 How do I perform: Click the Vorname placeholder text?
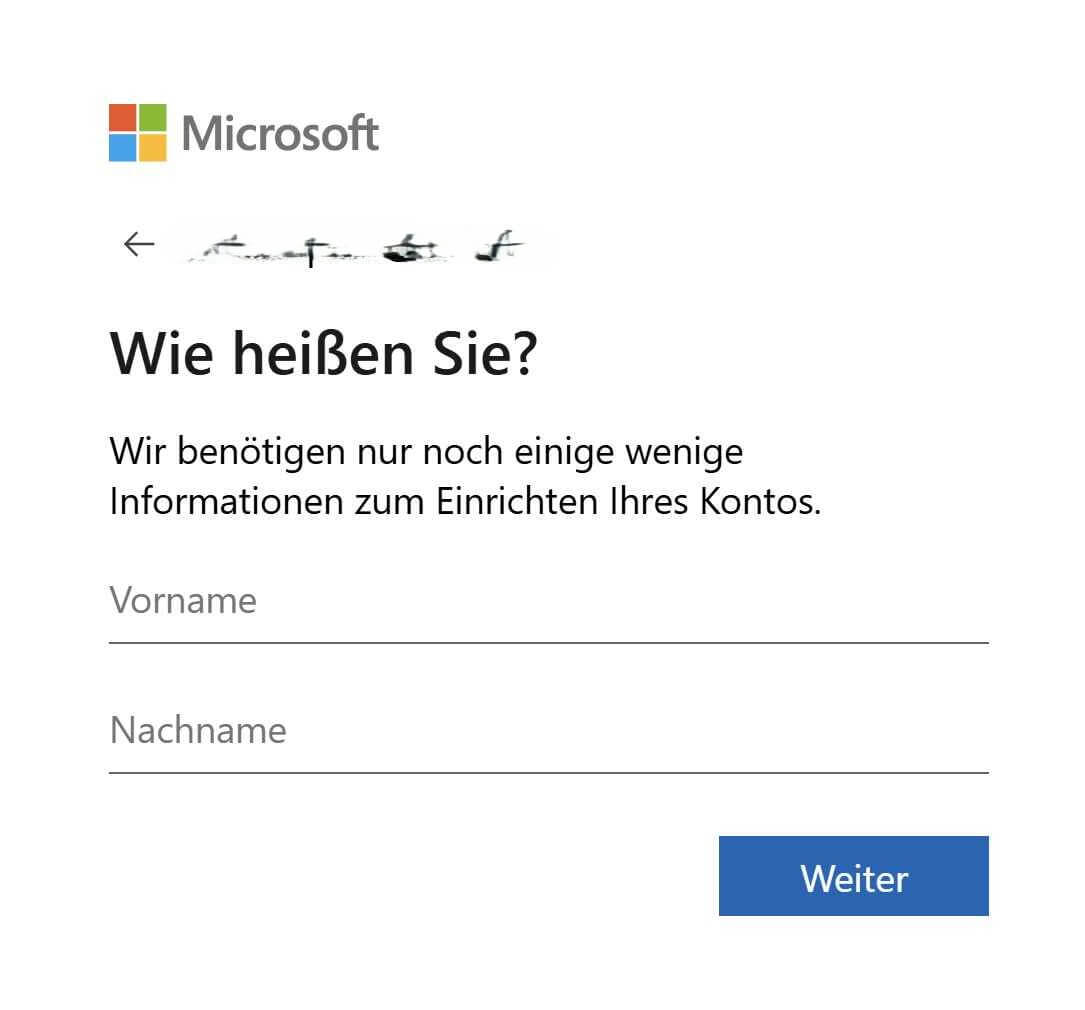coord(183,601)
